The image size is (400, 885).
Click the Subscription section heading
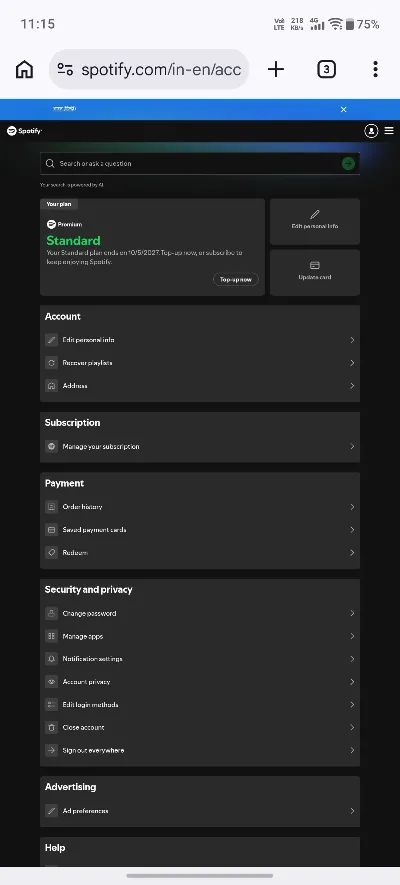(72, 423)
